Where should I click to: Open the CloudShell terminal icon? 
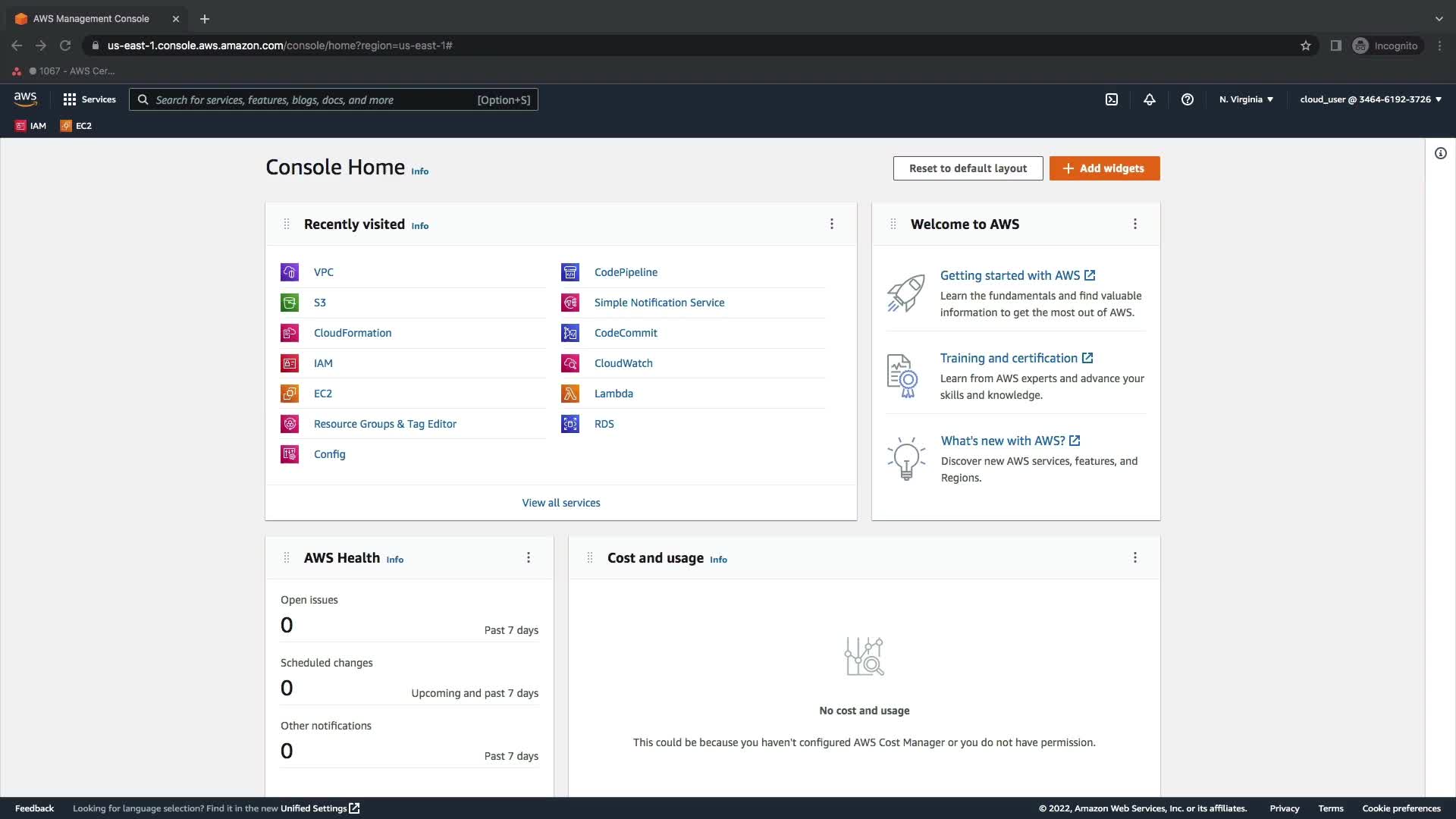coord(1111,99)
